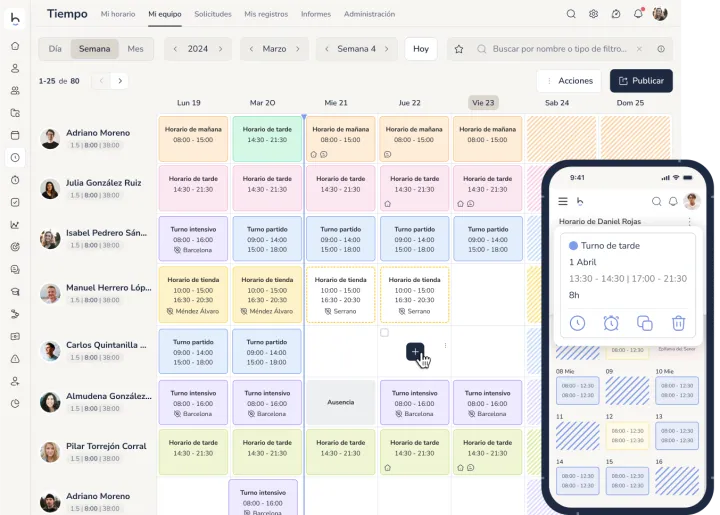This screenshot has height=515, width=720.
Task: Click the trash icon in the phone shift card
Action: 678,323
